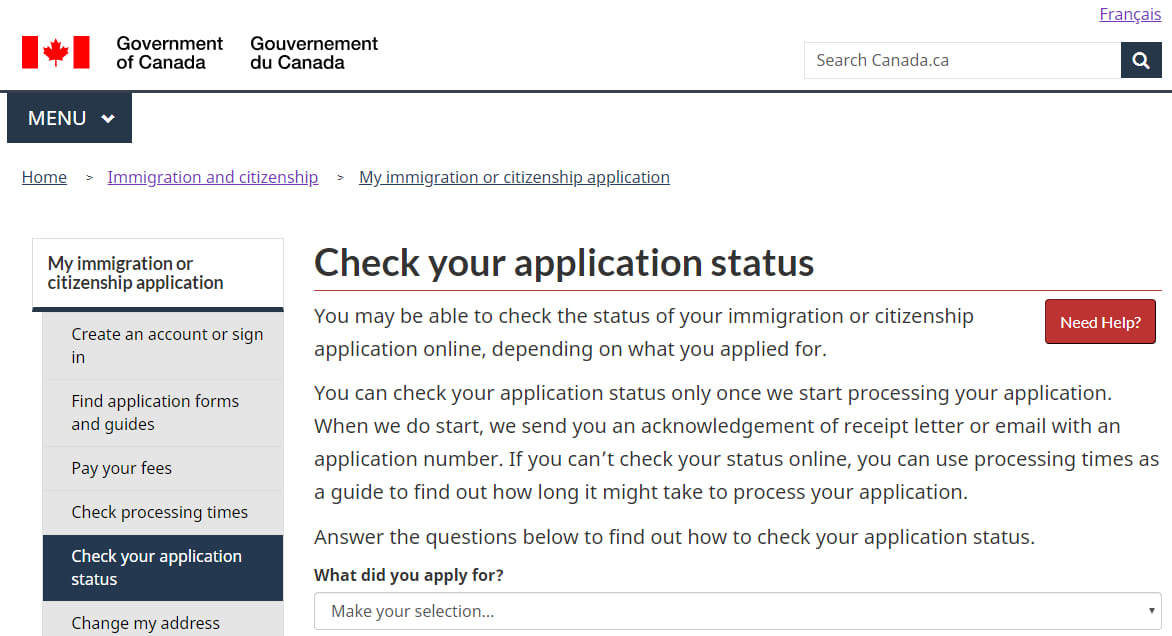Screen dimensions: 1172x636
Task: Click the Need Help? button
Action: click(x=1100, y=322)
